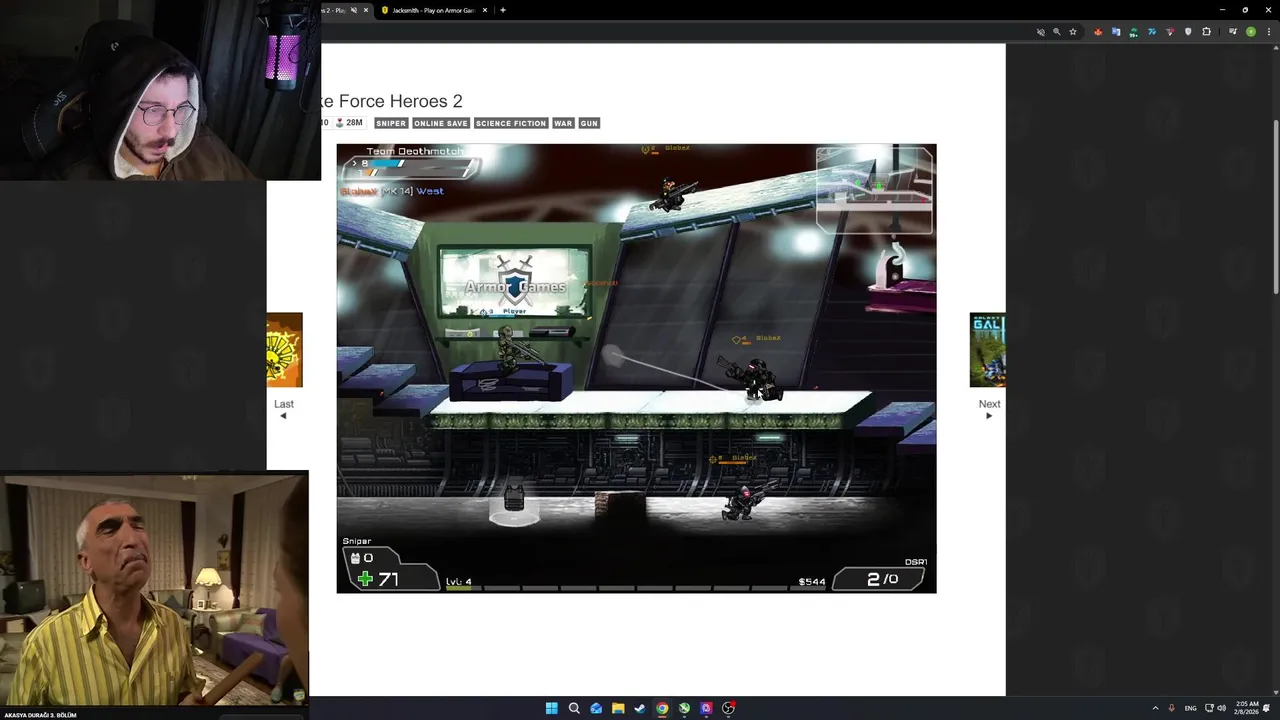Click the game minimap
This screenshot has height=720, width=1280.
[875, 190]
